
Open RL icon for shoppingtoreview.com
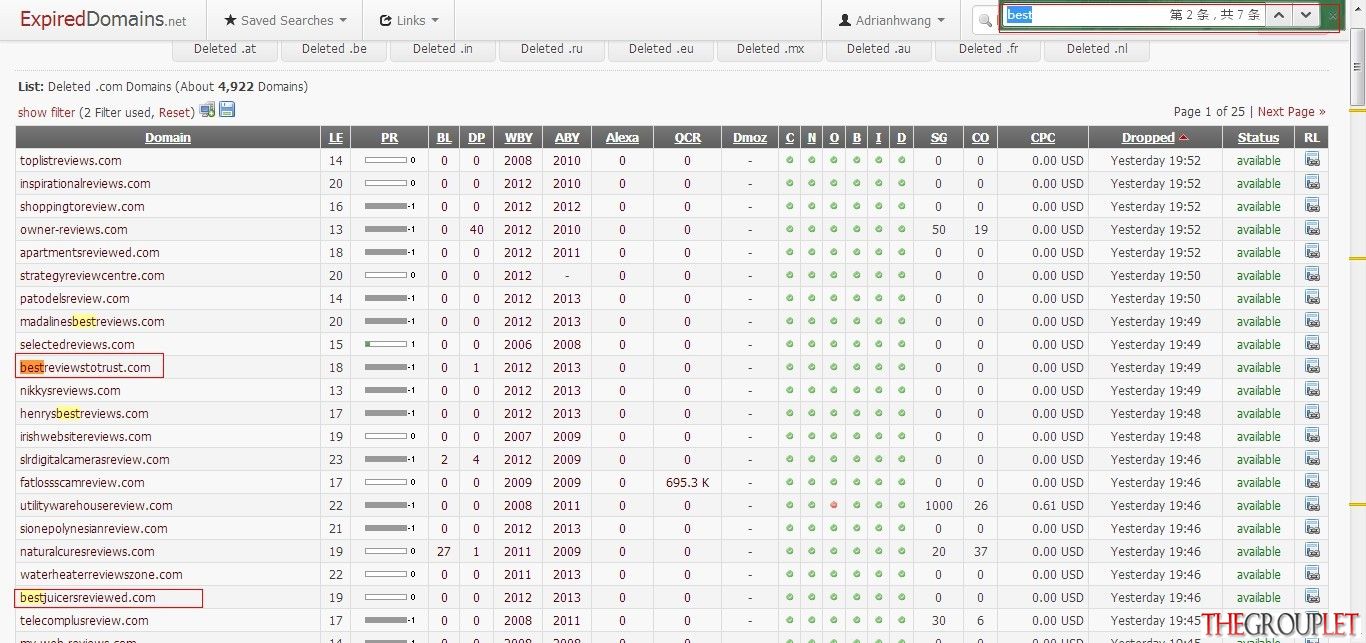click(1312, 206)
